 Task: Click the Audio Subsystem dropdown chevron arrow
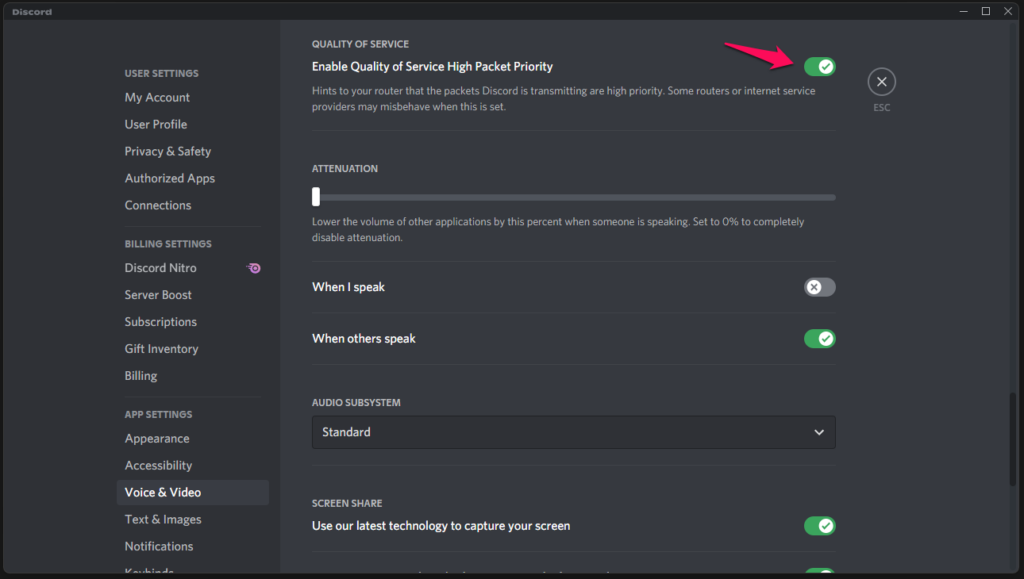click(819, 432)
